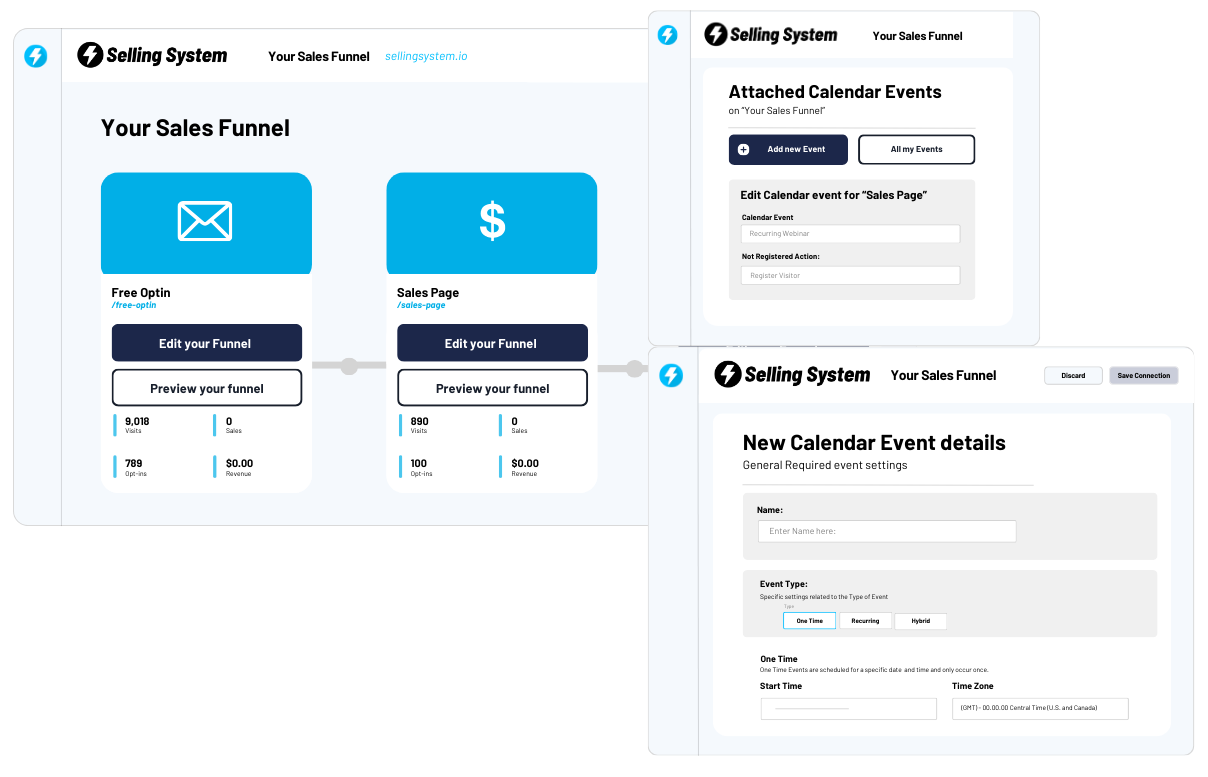This screenshot has height=777, width=1208.
Task: Click the envelope icon on Free Optin card
Action: 205,222
